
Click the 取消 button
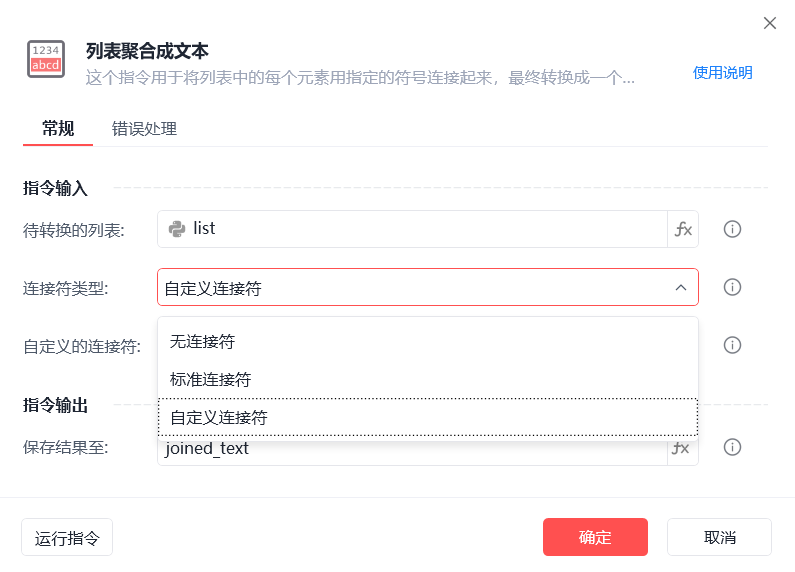(x=719, y=537)
